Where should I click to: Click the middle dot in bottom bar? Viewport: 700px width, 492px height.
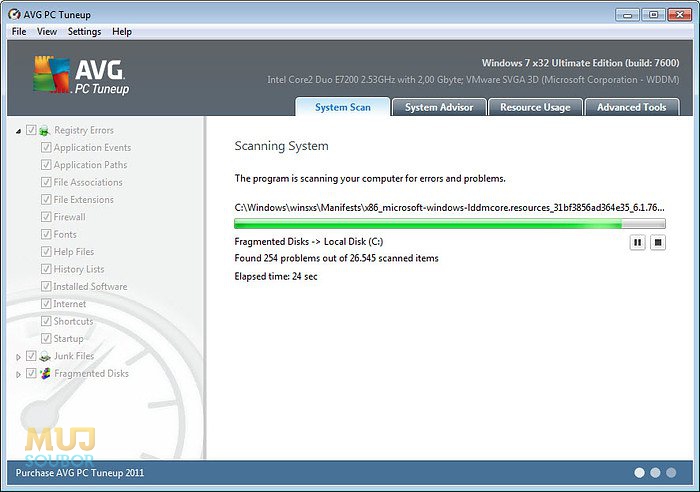(655, 473)
